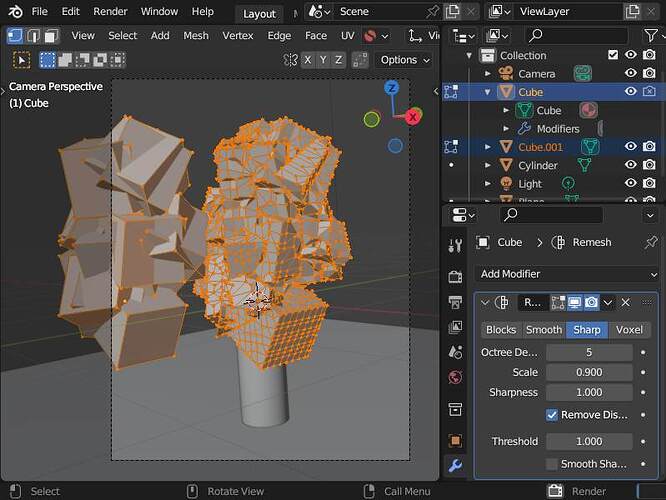Remove the Remesh modifier
666x500 pixels.
[x=625, y=302]
